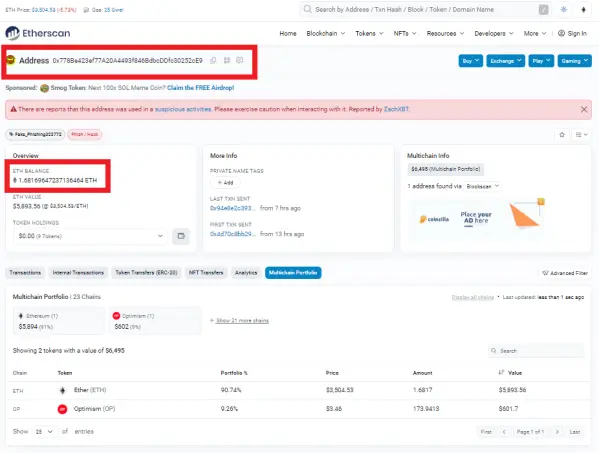Click the Buy button
This screenshot has width=599, height=453.
tap(471, 61)
